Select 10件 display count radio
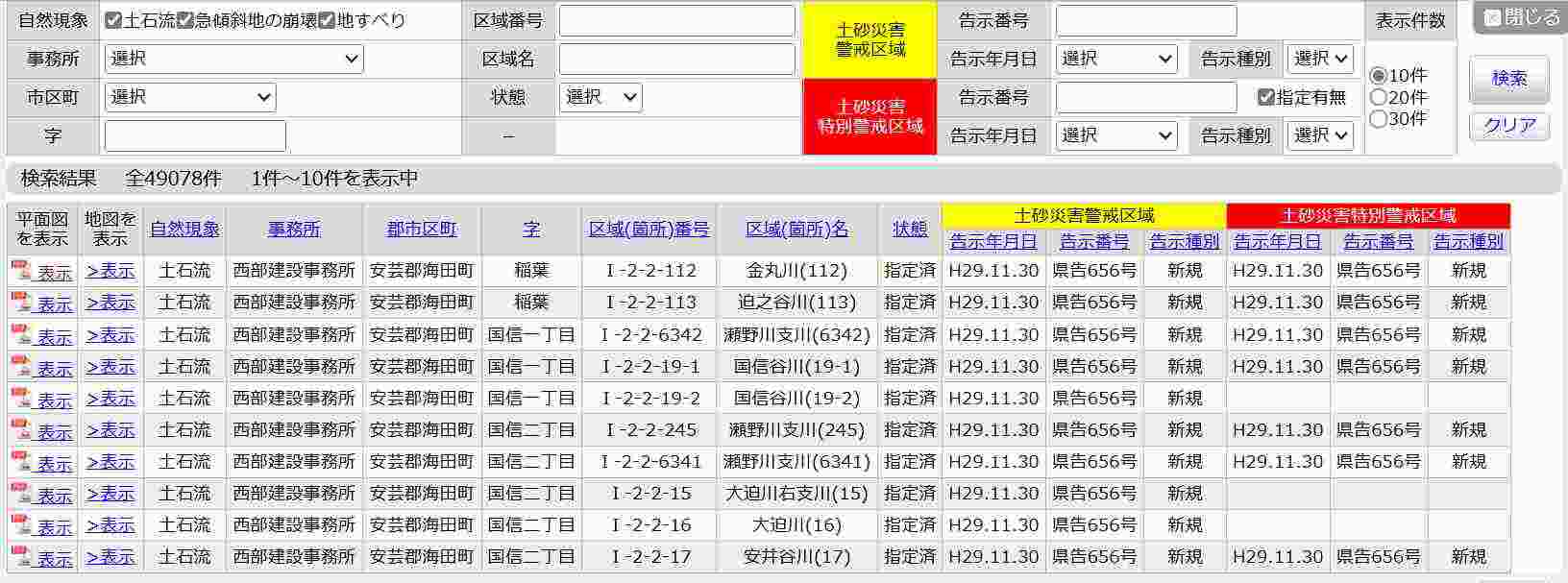 tap(1379, 76)
